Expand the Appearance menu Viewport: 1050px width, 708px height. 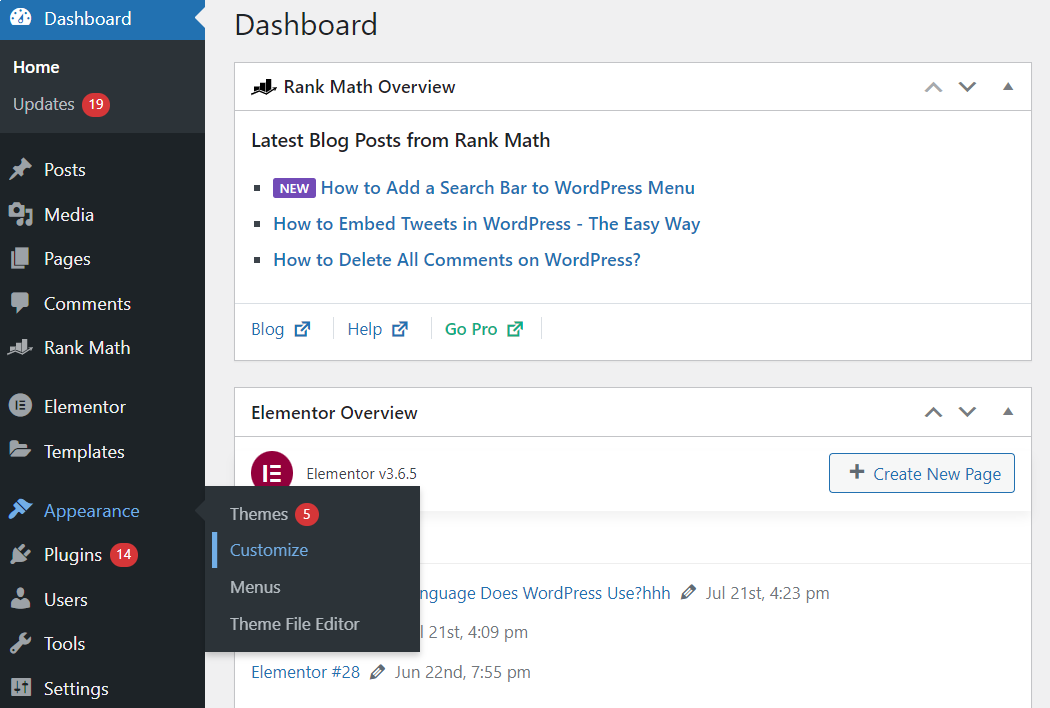pyautogui.click(x=90, y=510)
